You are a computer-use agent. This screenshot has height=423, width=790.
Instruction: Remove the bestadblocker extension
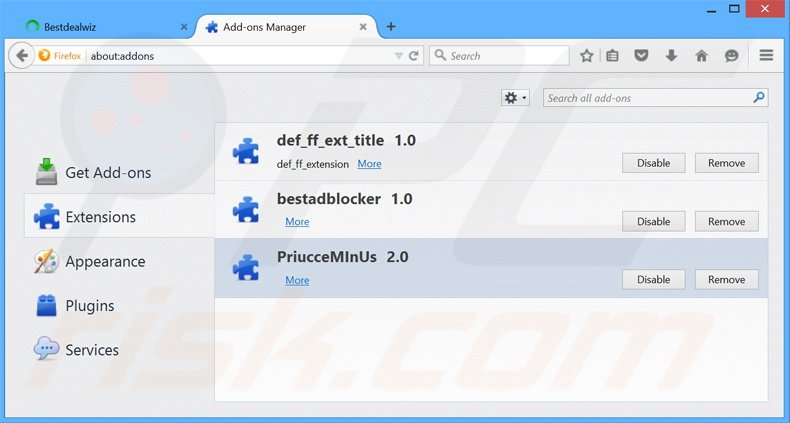[727, 222]
